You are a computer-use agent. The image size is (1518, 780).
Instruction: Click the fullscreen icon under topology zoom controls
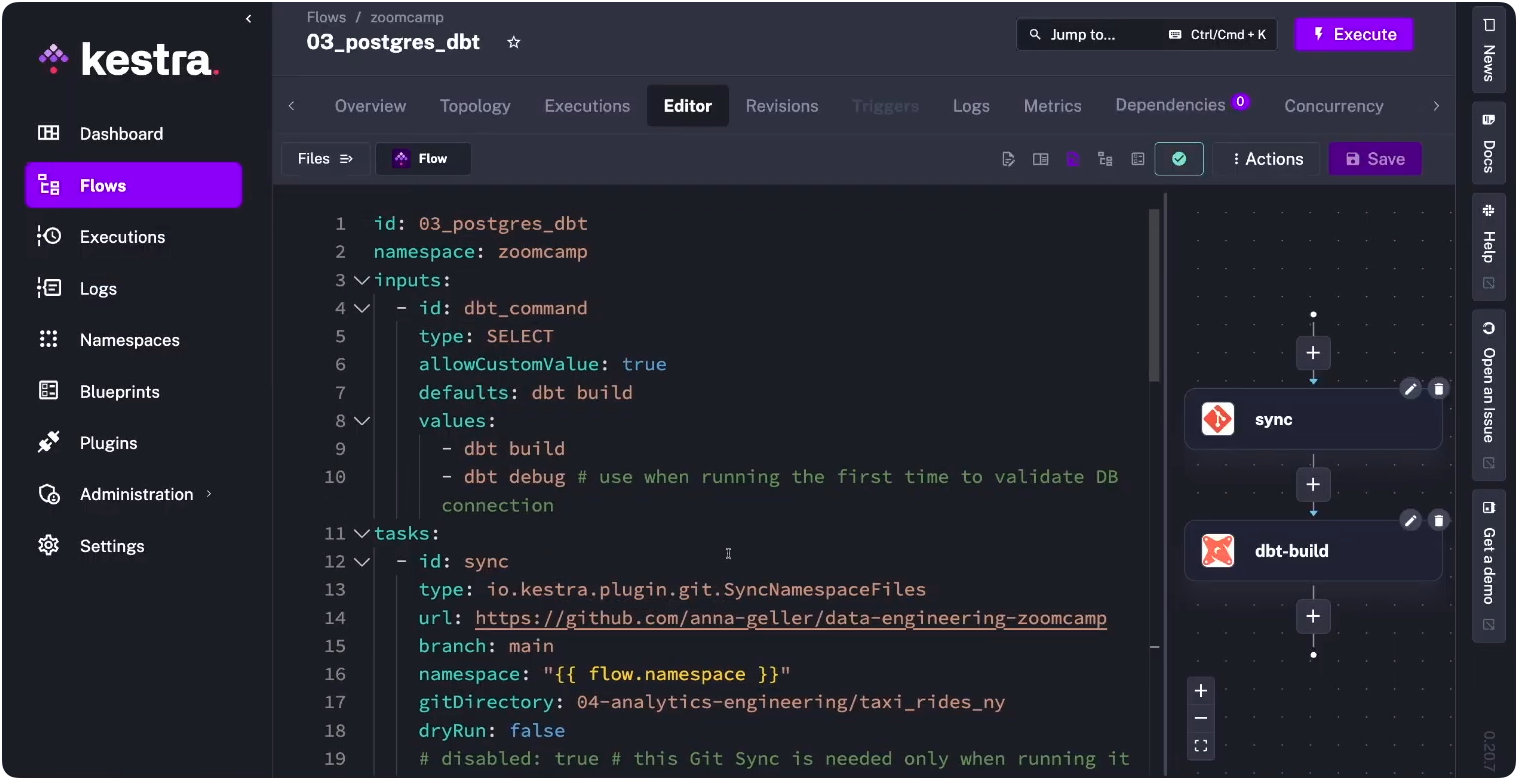pos(1201,745)
